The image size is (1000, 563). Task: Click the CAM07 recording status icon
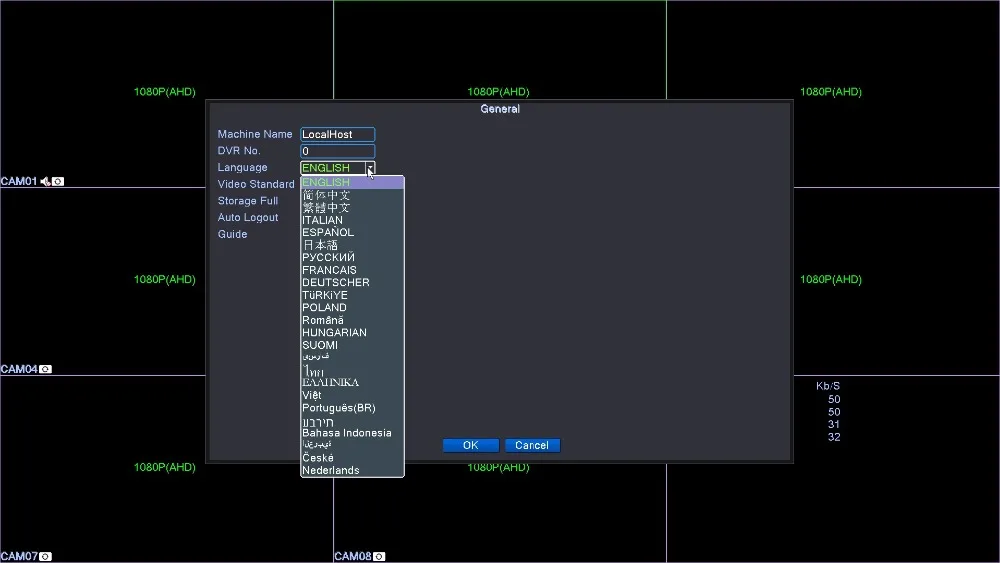tap(45, 557)
